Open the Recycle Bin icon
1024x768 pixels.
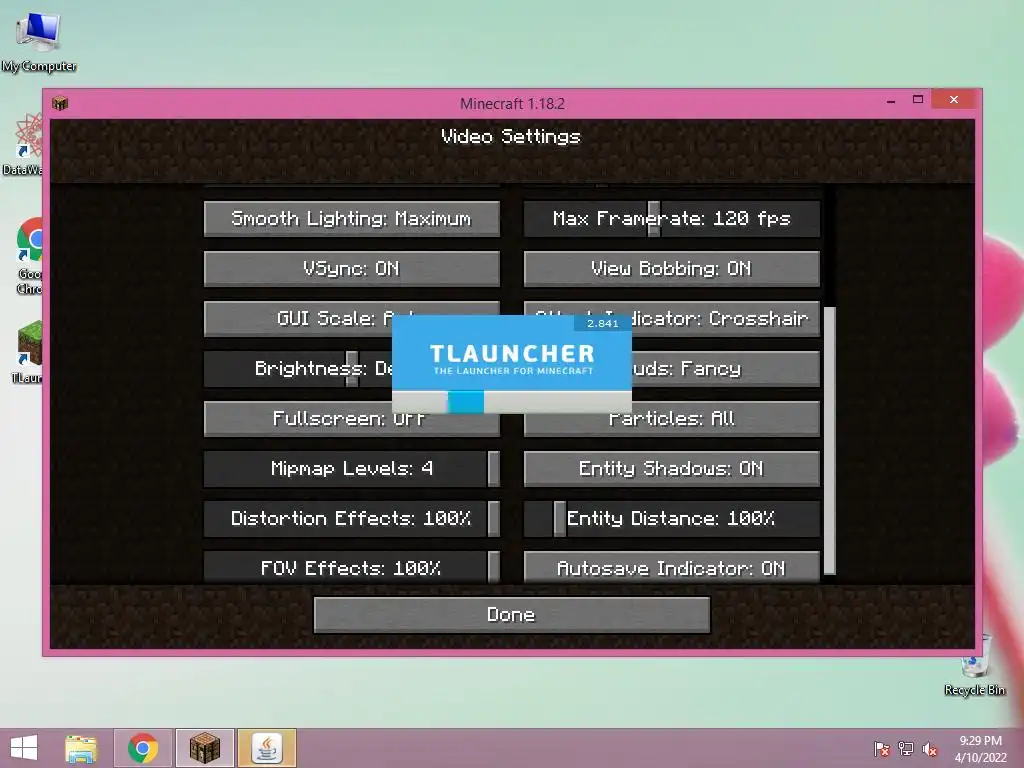975,666
